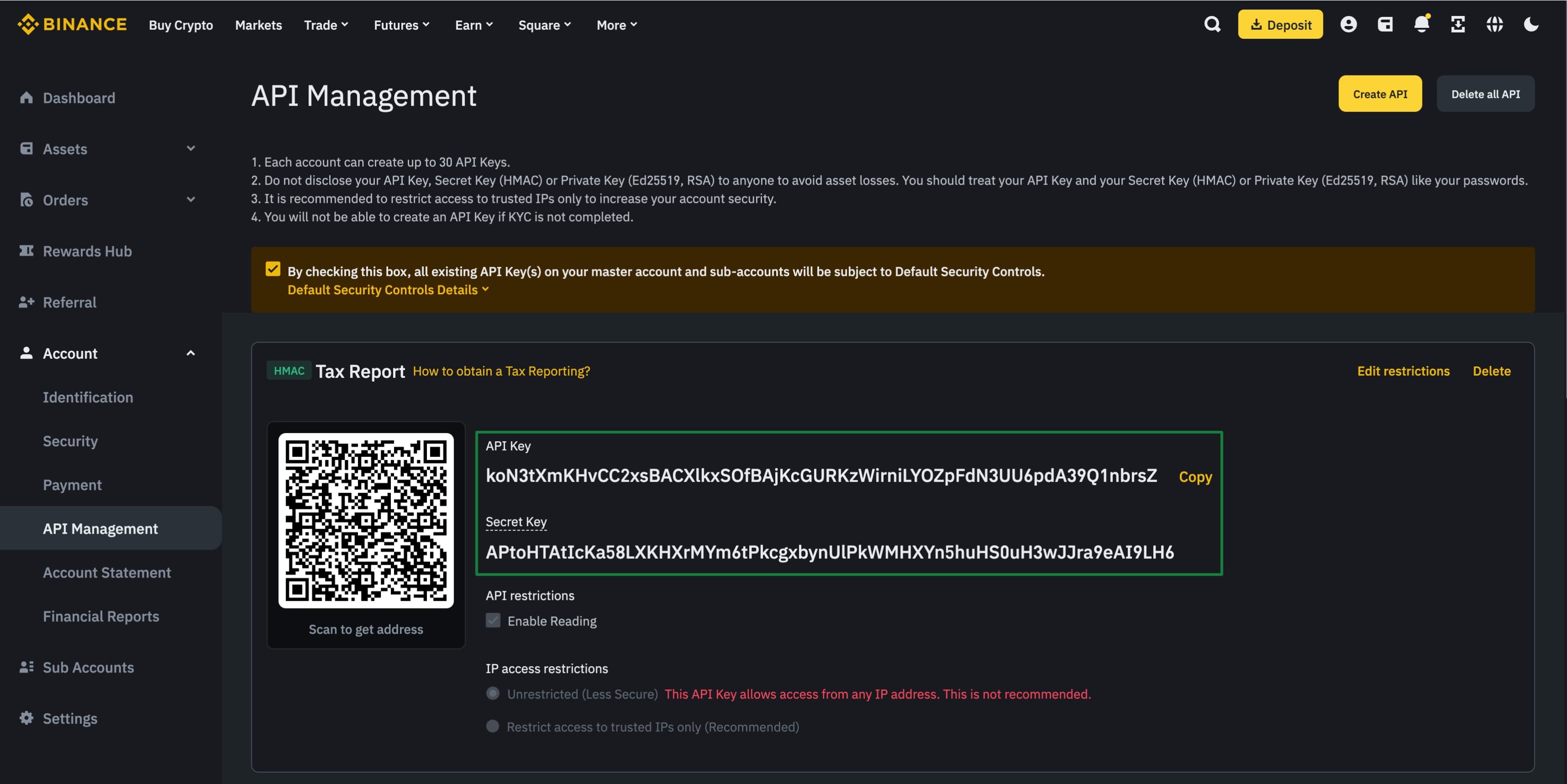Select Restrict access to trusted IPs radio
This screenshot has height=784, width=1567.
point(493,726)
